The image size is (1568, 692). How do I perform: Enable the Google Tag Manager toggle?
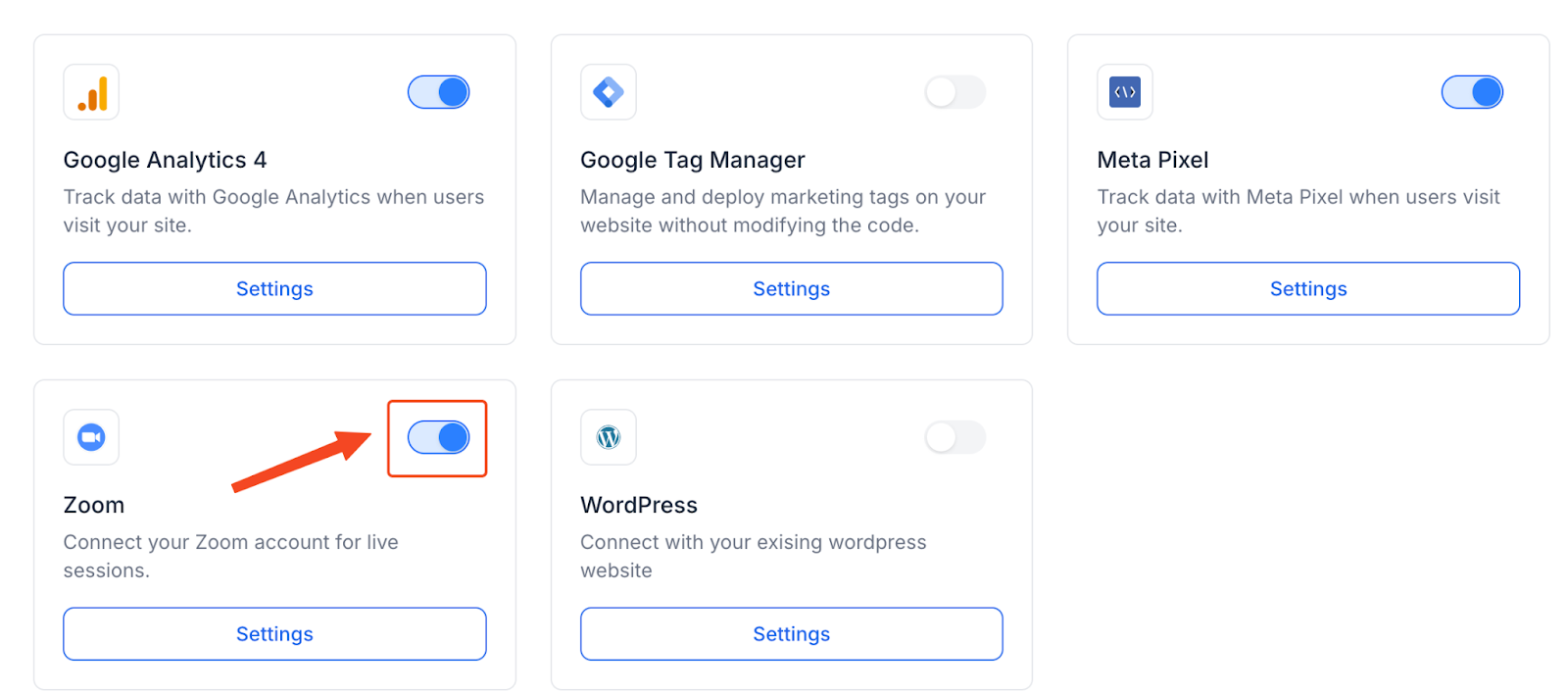[x=955, y=92]
